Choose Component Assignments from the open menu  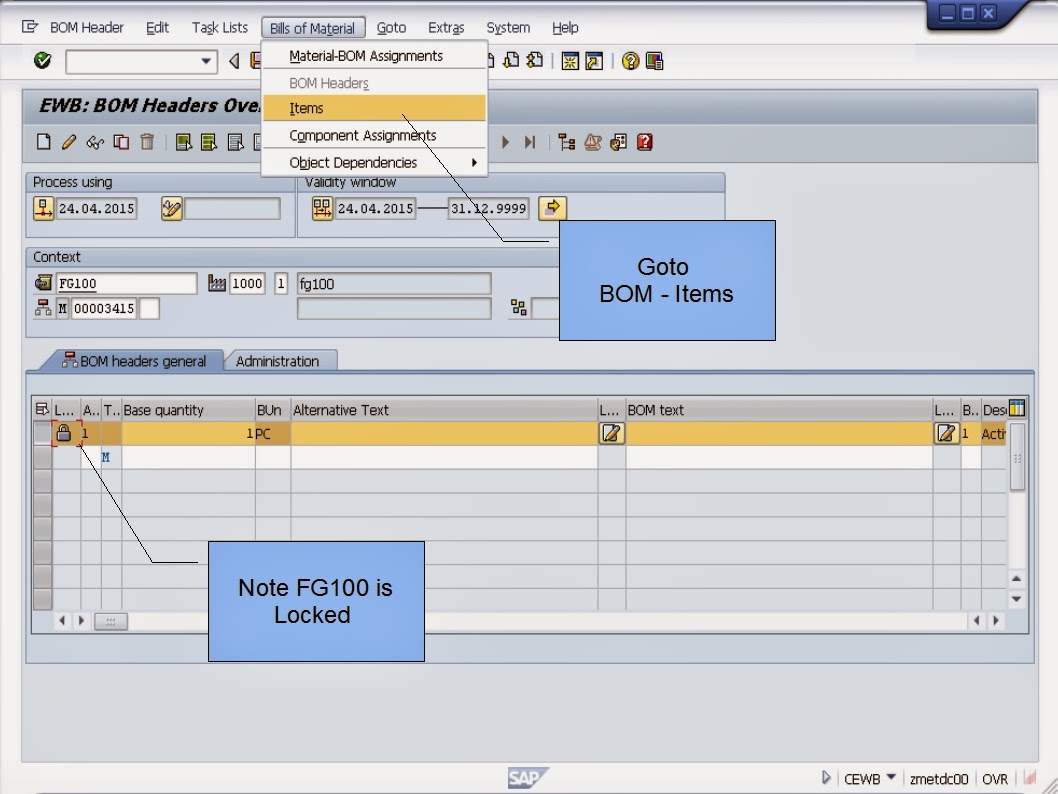click(363, 135)
